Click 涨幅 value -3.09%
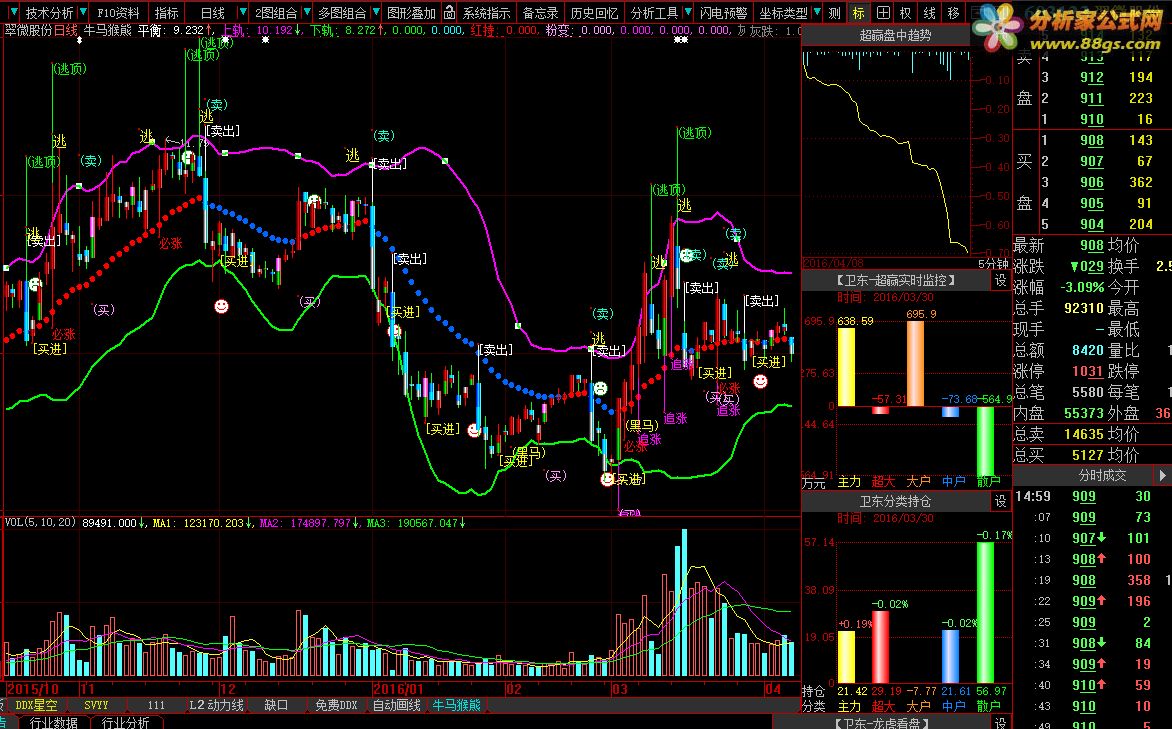Viewport: 1172px width, 729px height. point(1082,287)
